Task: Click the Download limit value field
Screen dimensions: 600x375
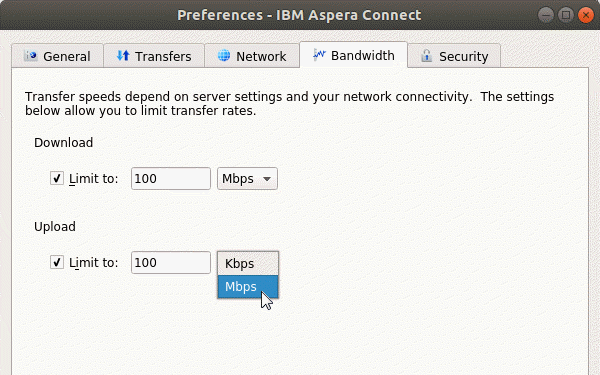Action: (x=171, y=179)
